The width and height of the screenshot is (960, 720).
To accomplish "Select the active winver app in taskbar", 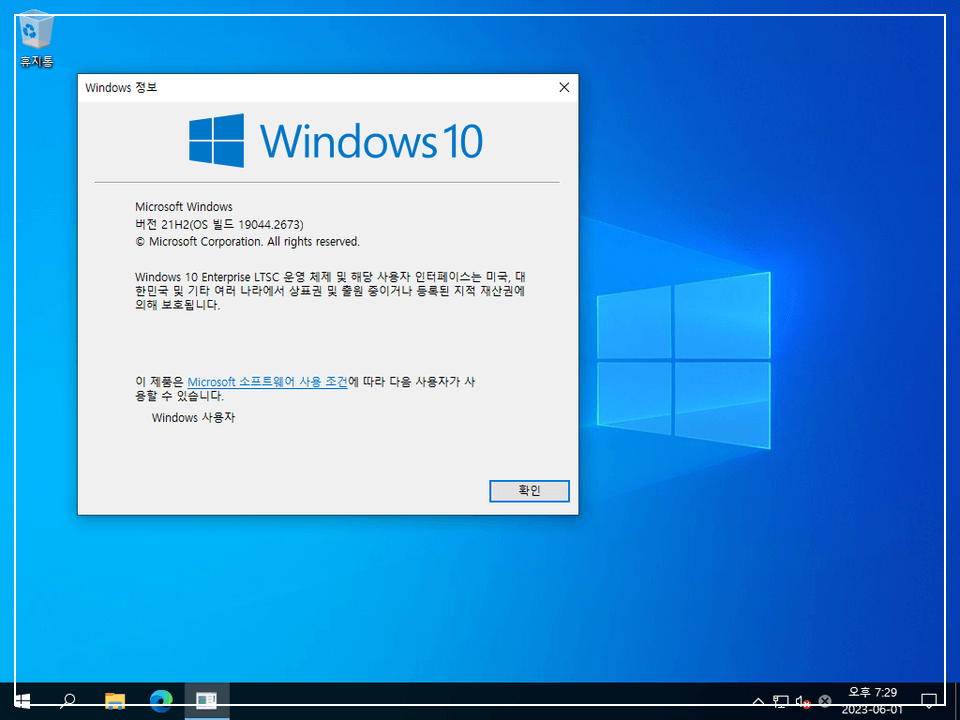I will tap(207, 700).
